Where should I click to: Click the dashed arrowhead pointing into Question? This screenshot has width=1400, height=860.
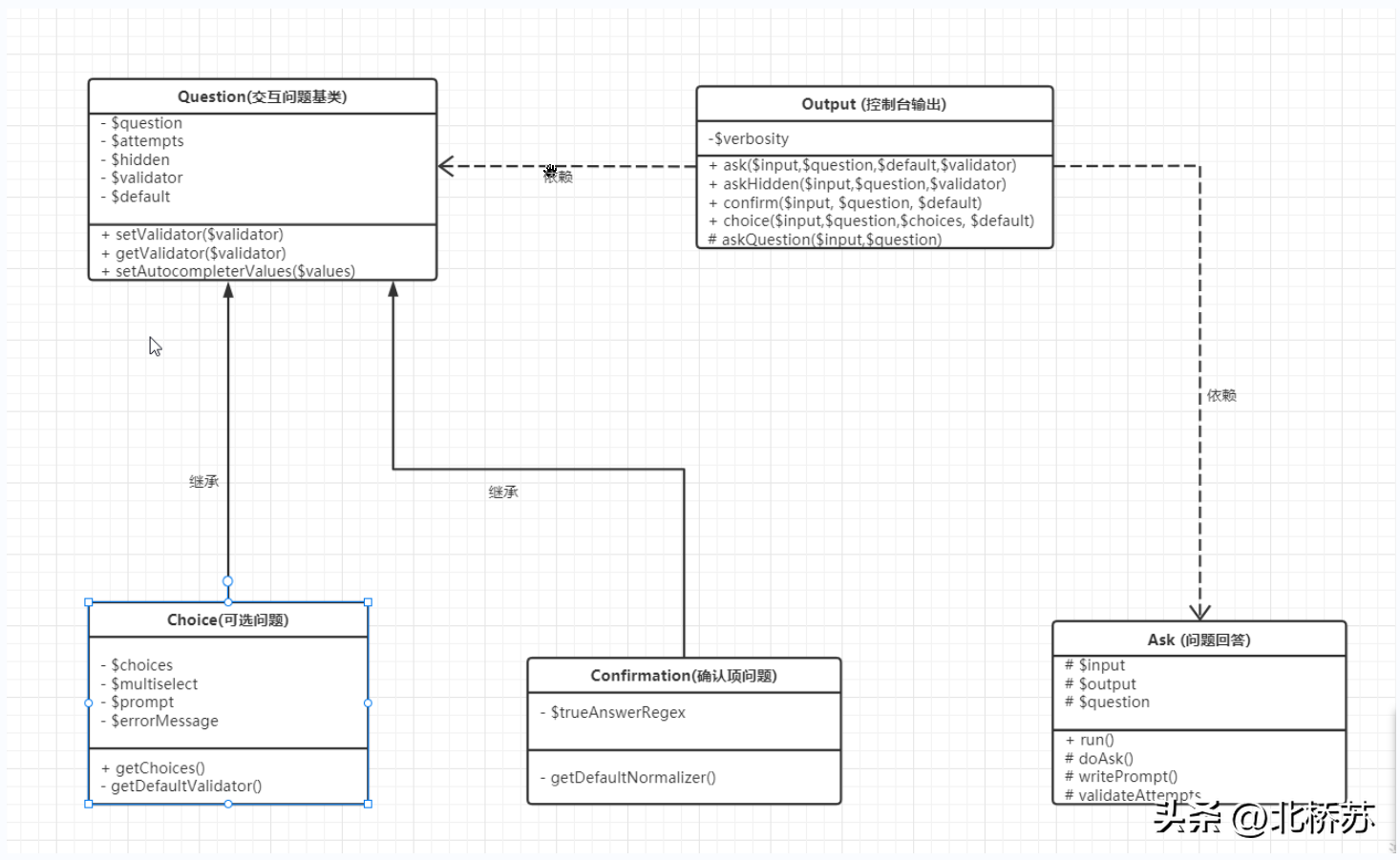pyautogui.click(x=446, y=166)
